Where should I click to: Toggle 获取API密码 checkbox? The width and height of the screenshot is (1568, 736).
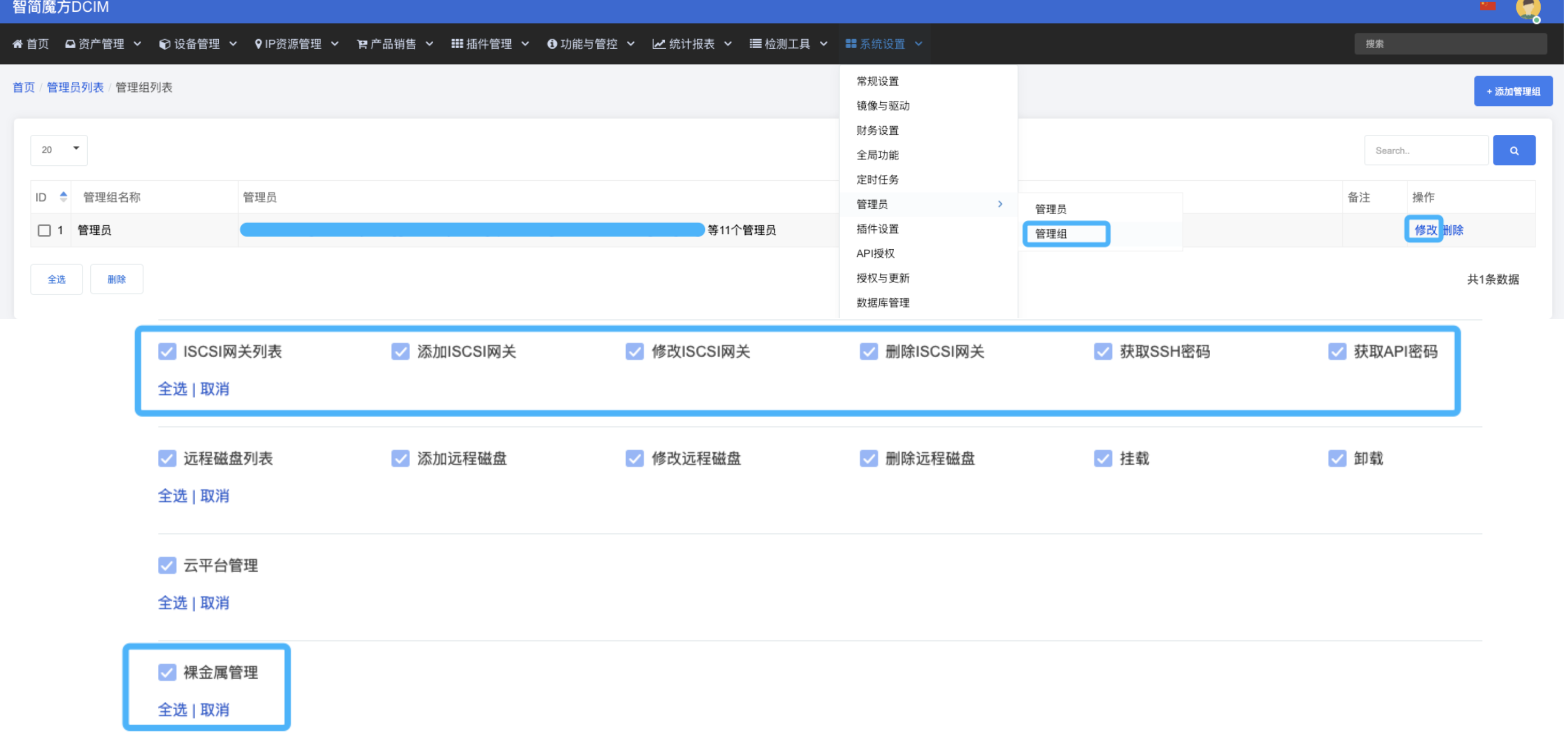coord(1340,352)
